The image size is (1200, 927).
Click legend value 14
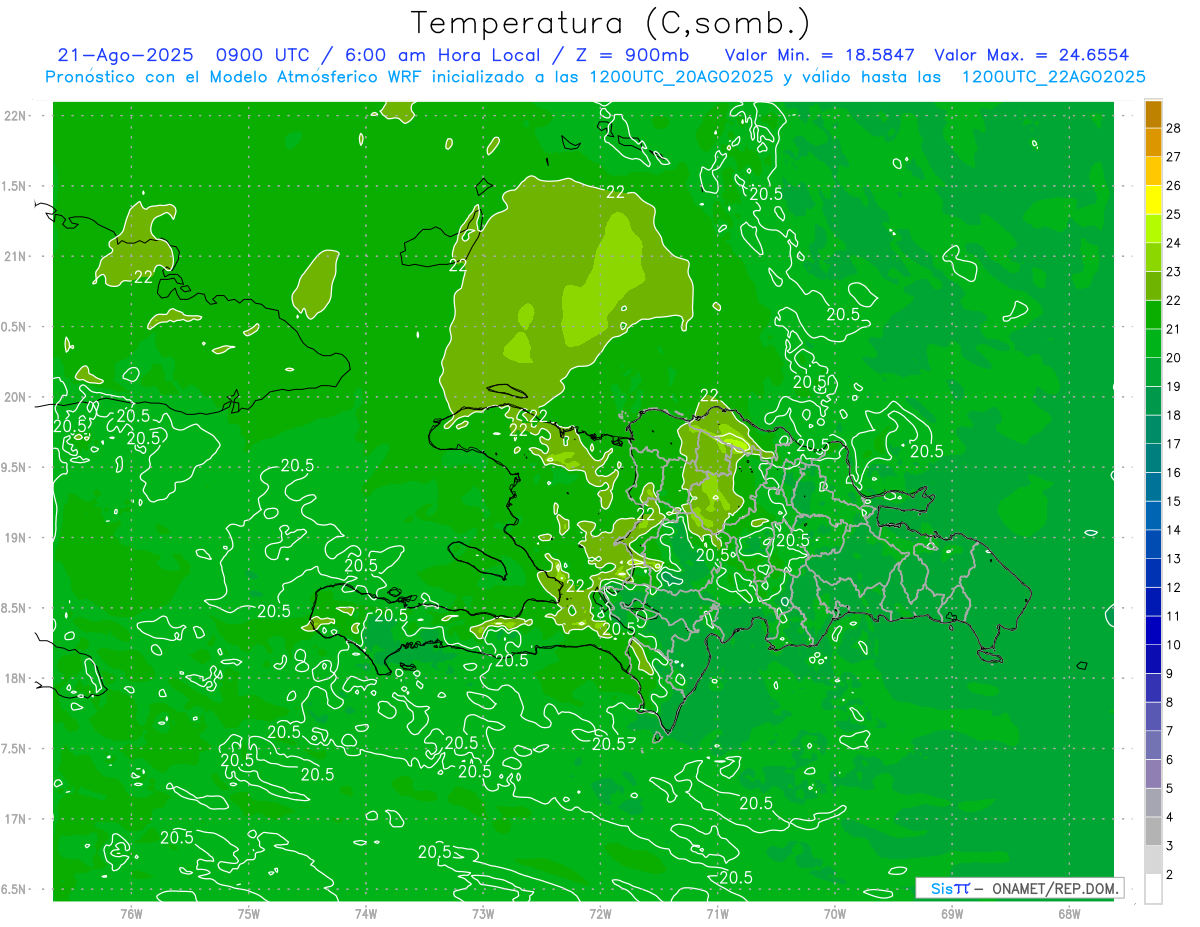(1174, 530)
